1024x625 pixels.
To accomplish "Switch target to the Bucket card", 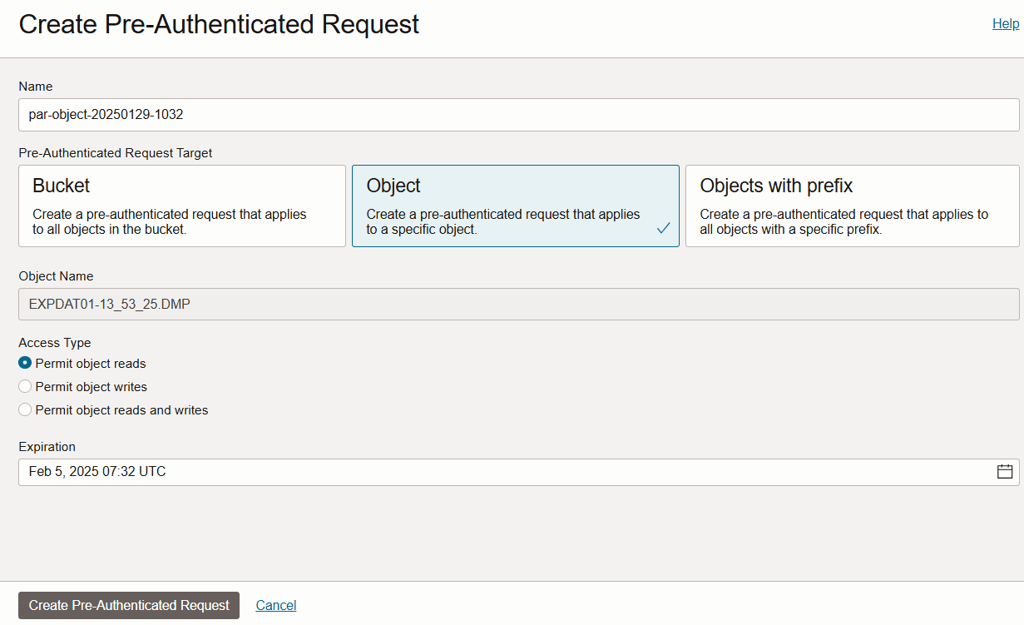I will [x=182, y=206].
